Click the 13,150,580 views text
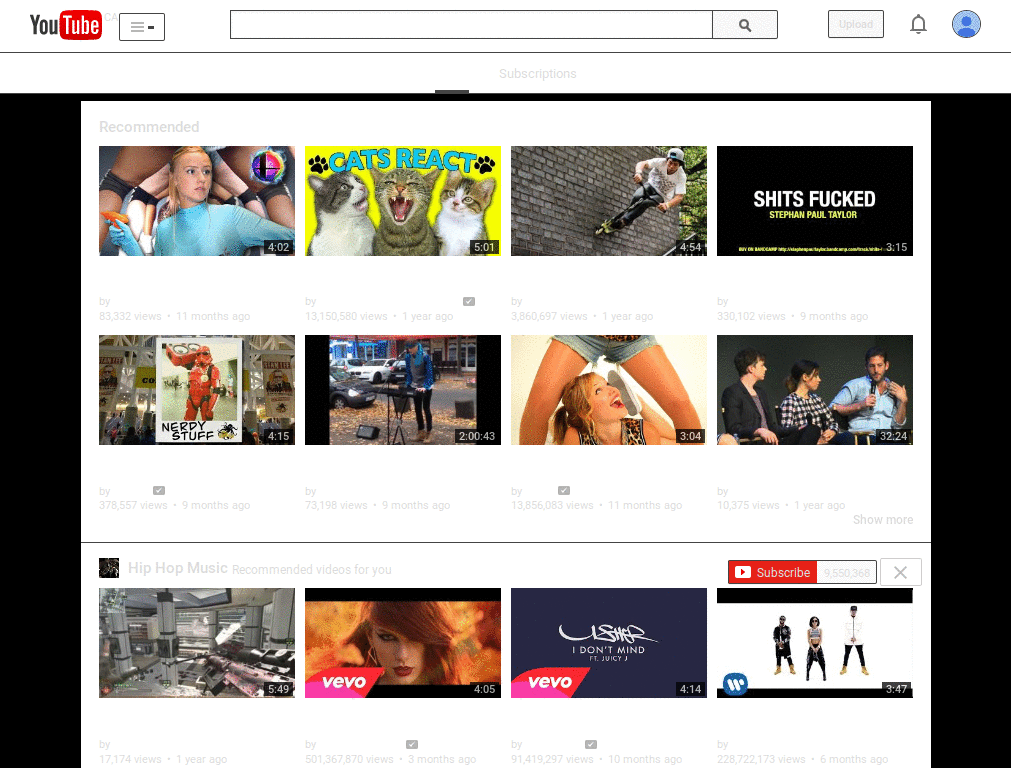Screen dimensions: 1024x768 coord(346,316)
